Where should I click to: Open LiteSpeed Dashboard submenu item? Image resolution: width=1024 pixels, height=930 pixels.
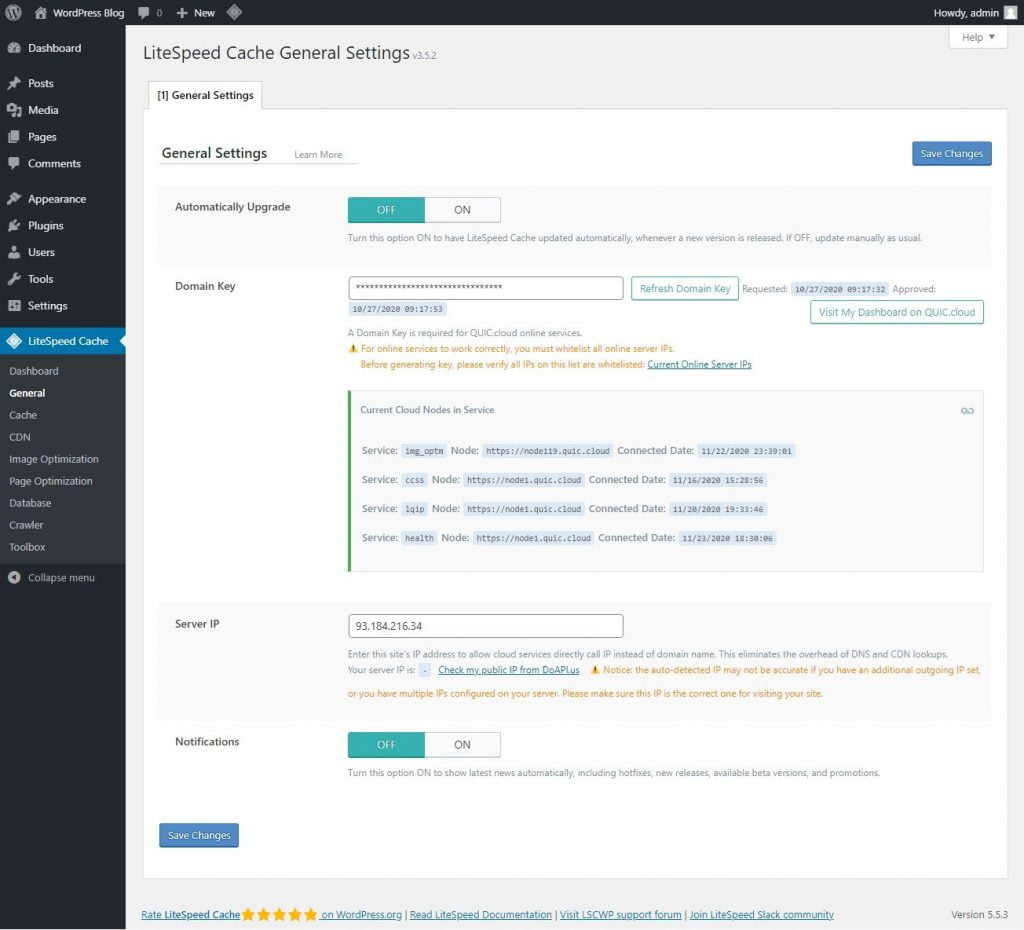click(34, 371)
